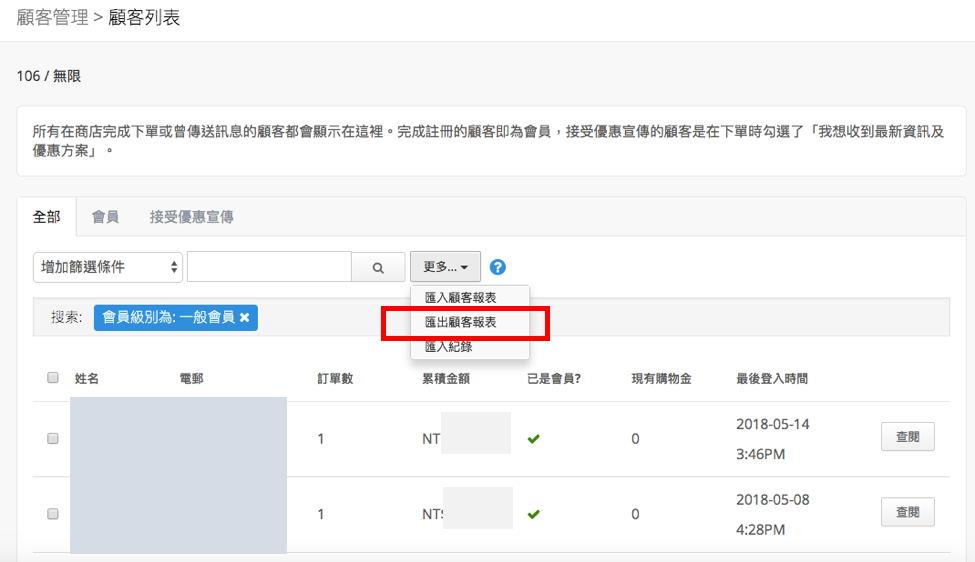
Task: Open 匯入紀錄 from the dropdown menu
Action: pyautogui.click(x=448, y=347)
